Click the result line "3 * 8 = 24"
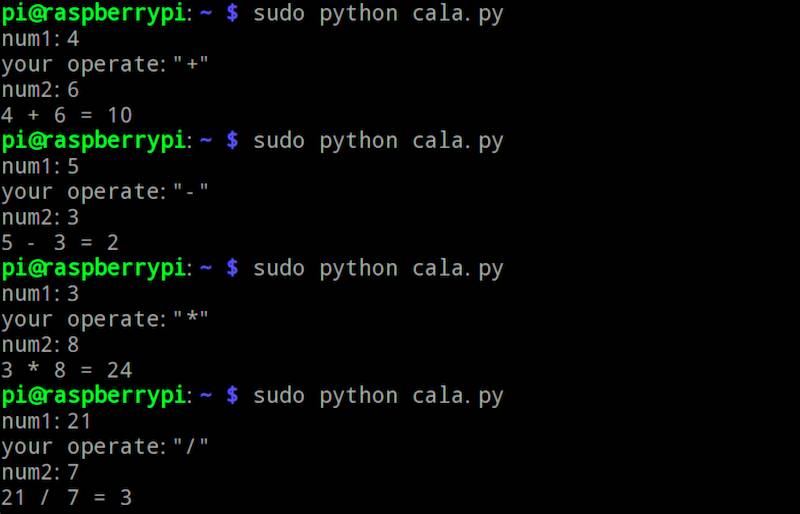800x514 pixels. (x=66, y=370)
